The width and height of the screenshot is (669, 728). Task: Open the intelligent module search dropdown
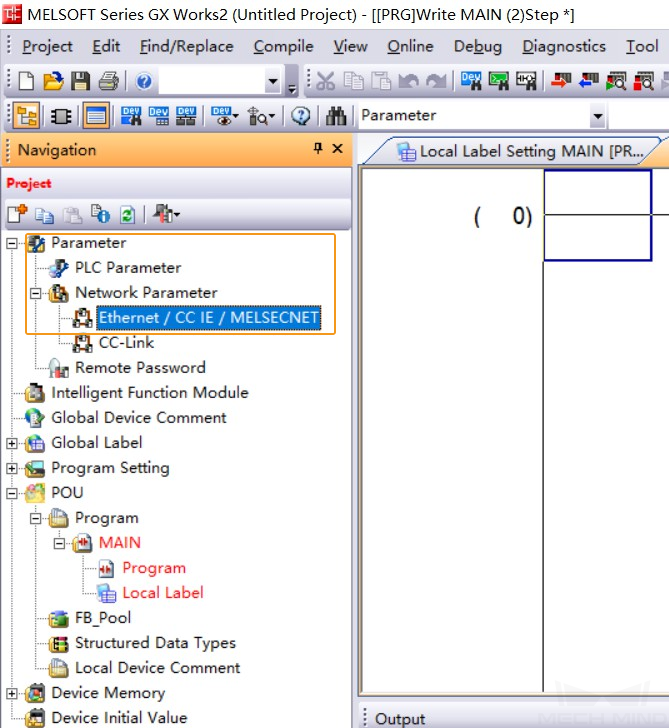(261, 116)
